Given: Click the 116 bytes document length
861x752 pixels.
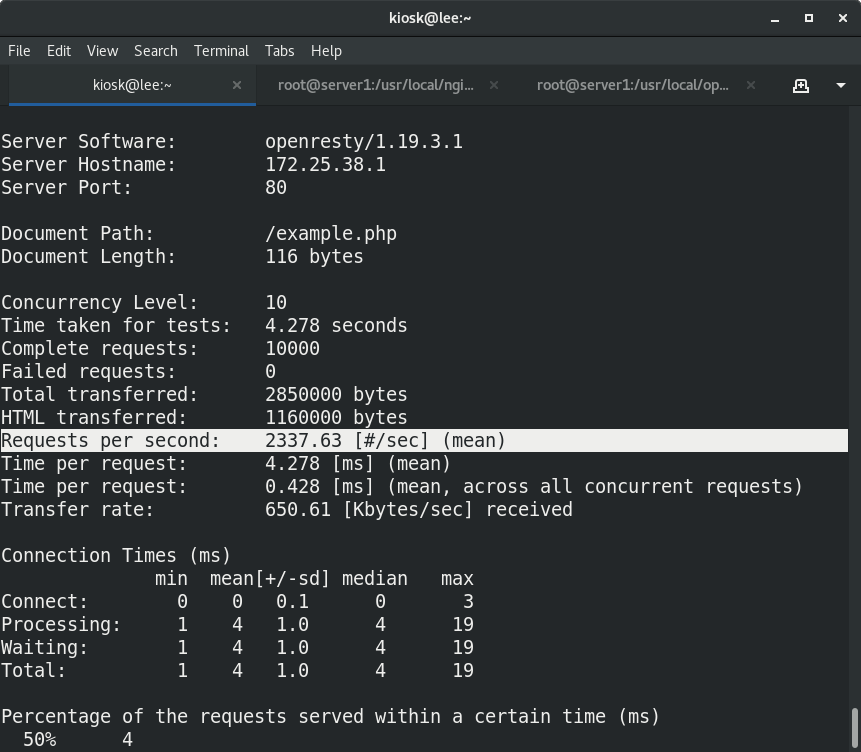Looking at the screenshot, I should 314,257.
